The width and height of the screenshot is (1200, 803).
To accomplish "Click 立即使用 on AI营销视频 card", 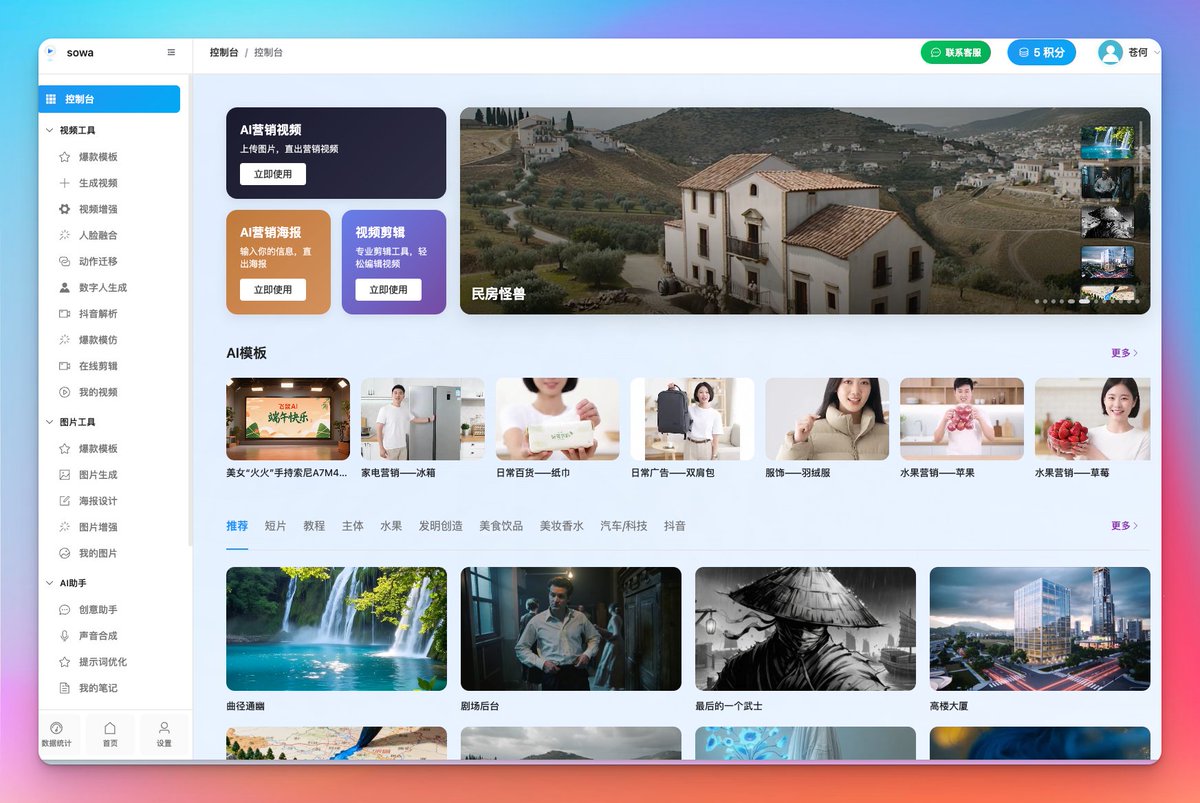I will click(x=273, y=173).
